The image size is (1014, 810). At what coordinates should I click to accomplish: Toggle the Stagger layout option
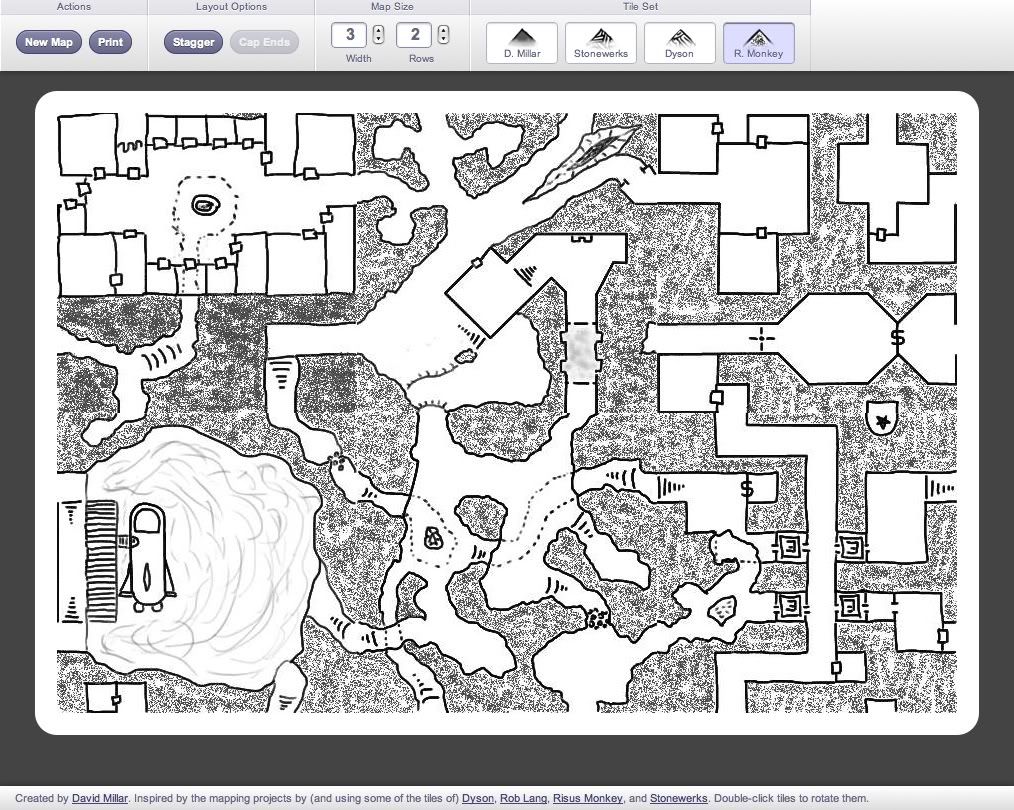(193, 42)
